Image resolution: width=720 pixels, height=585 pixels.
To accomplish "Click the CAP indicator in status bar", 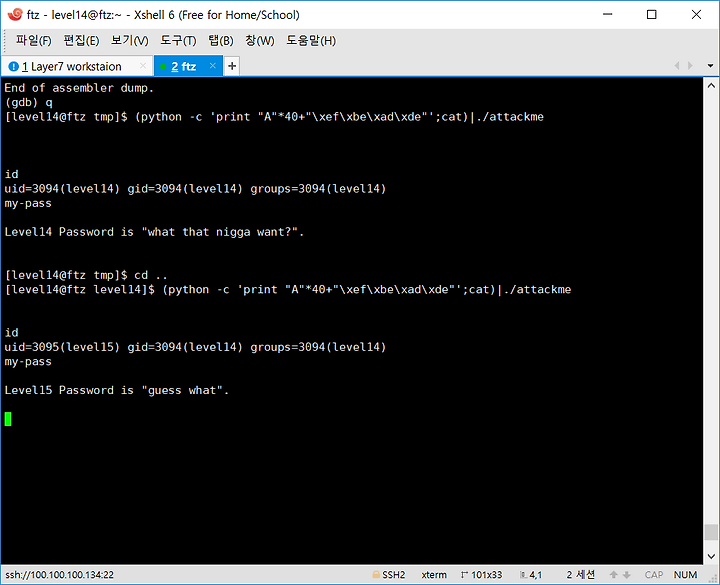I will click(x=653, y=575).
